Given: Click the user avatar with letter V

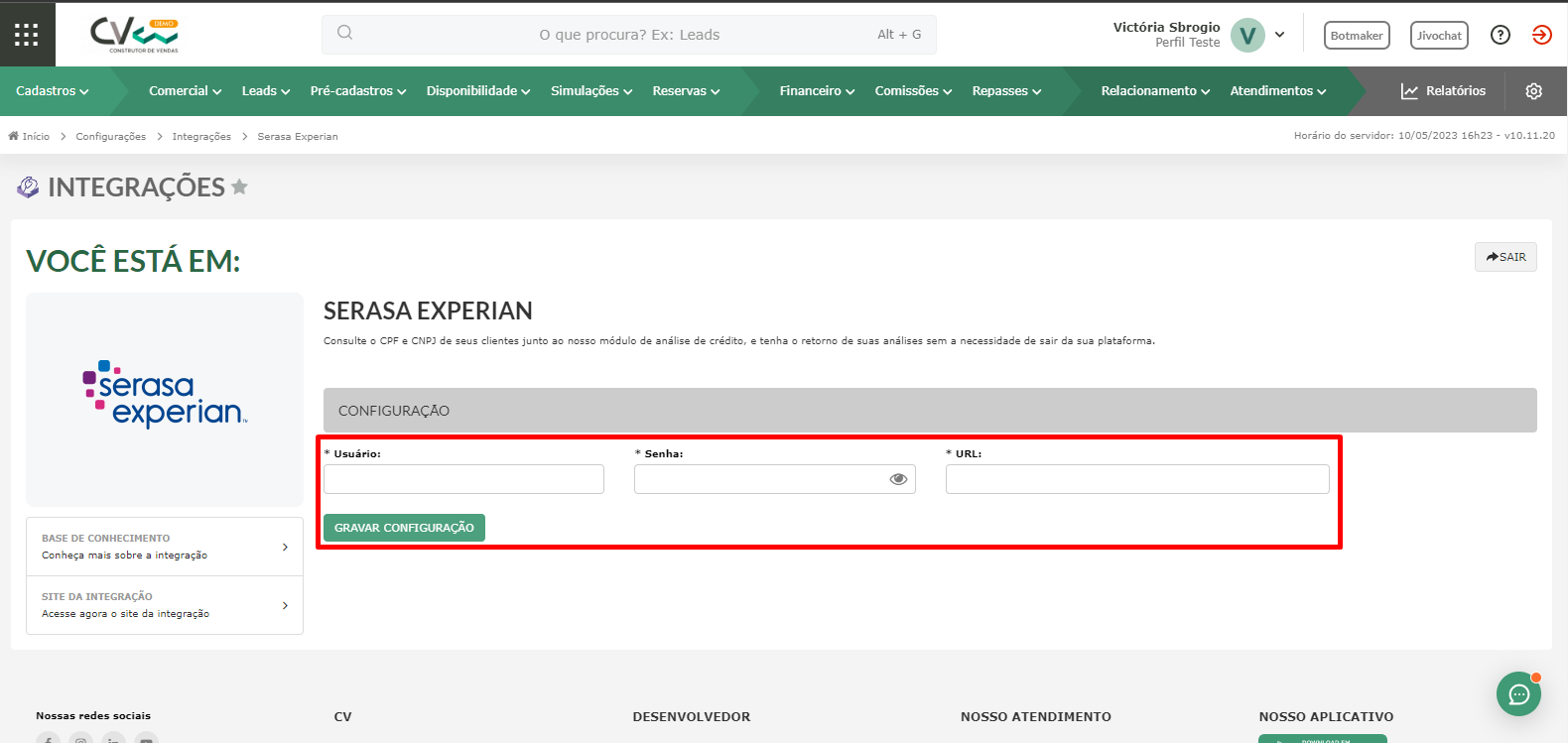Looking at the screenshot, I should pos(1247,35).
